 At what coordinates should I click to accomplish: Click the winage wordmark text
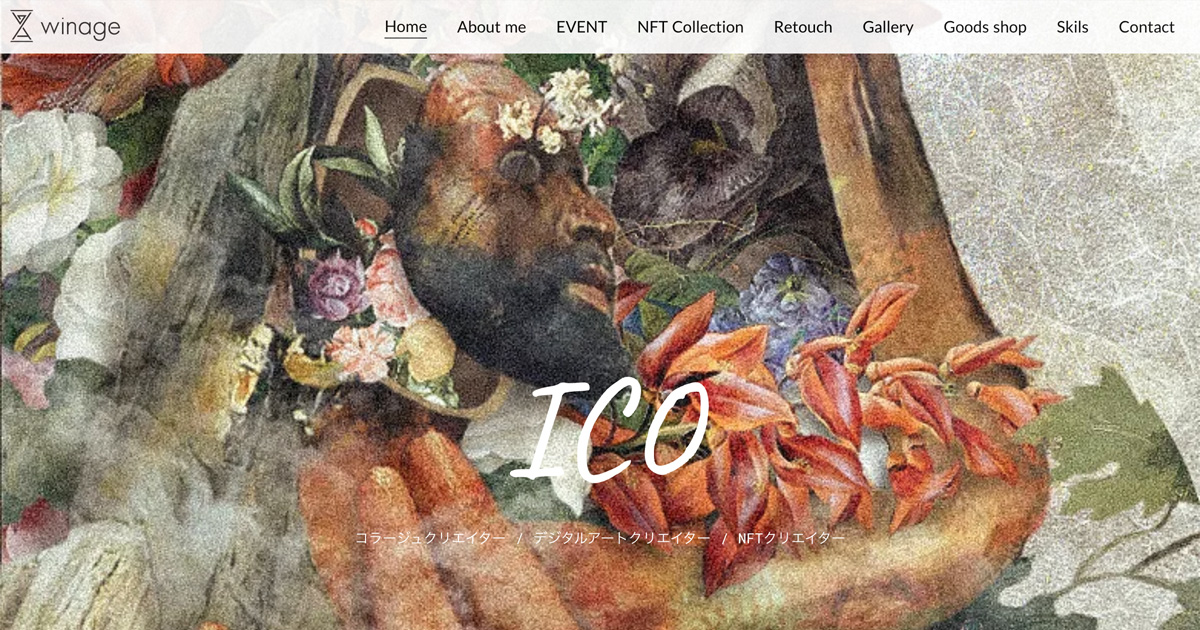(80, 27)
